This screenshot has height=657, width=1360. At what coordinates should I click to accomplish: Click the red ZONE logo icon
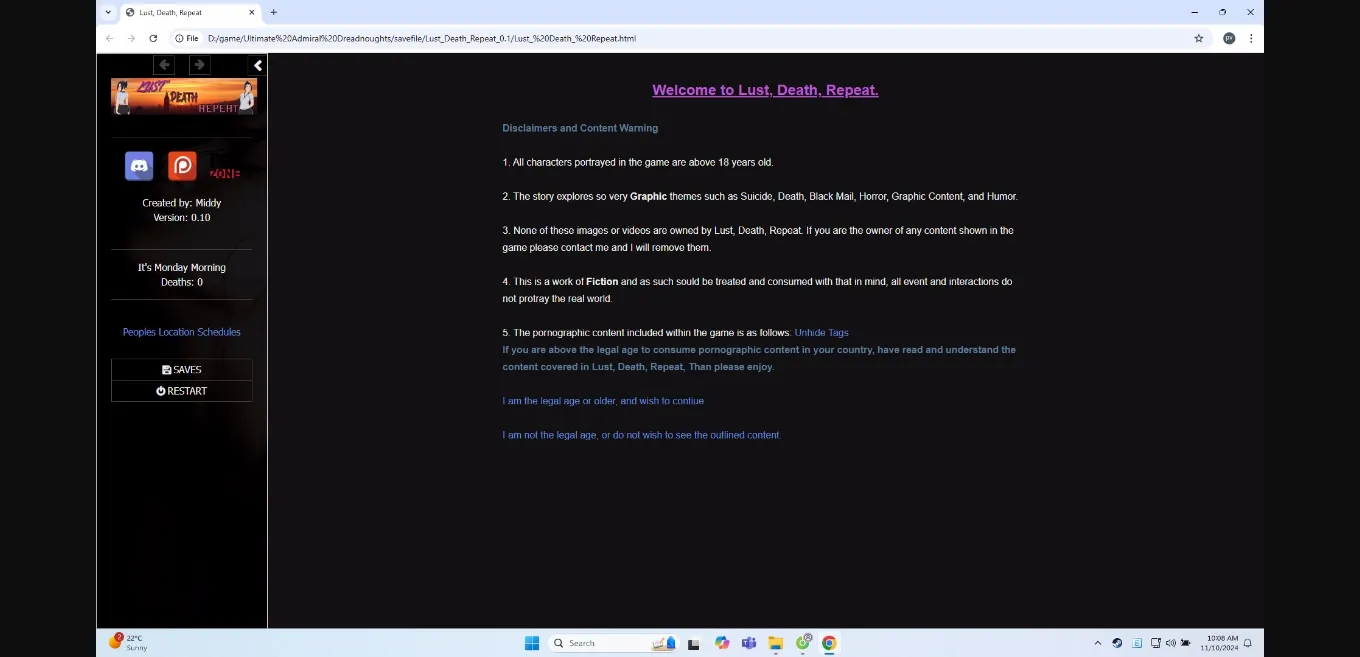[225, 173]
